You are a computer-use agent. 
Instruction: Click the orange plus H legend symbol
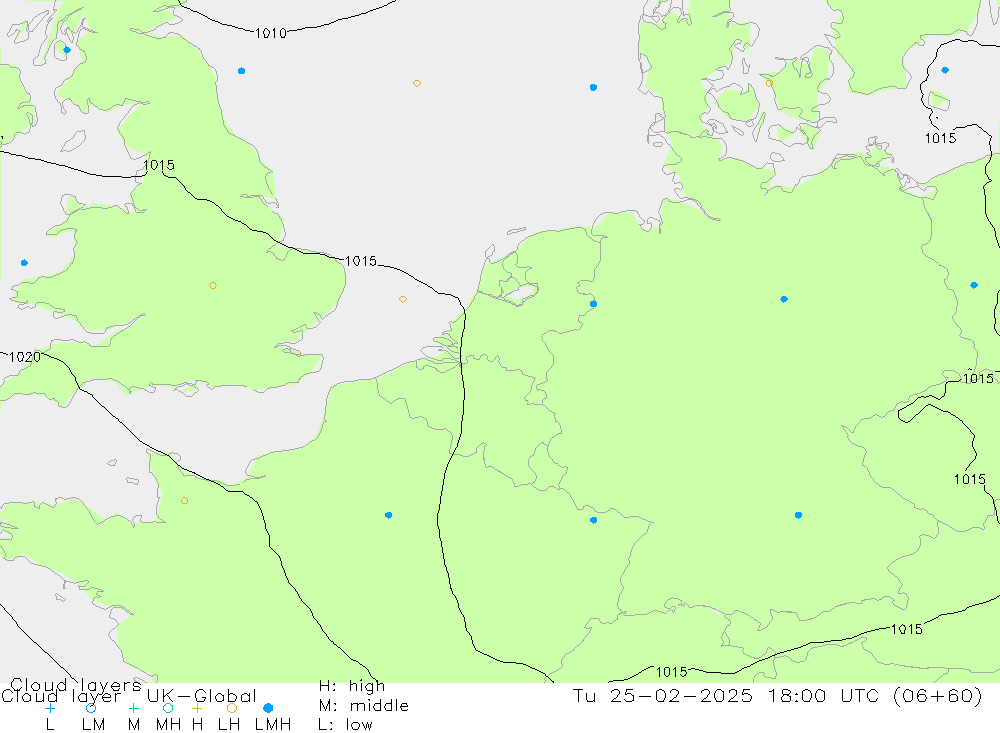click(197, 708)
